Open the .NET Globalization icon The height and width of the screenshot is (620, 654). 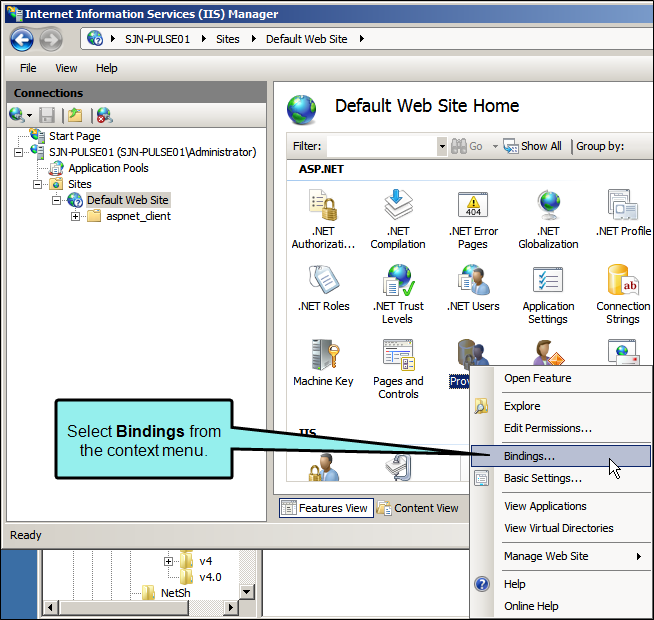(548, 205)
